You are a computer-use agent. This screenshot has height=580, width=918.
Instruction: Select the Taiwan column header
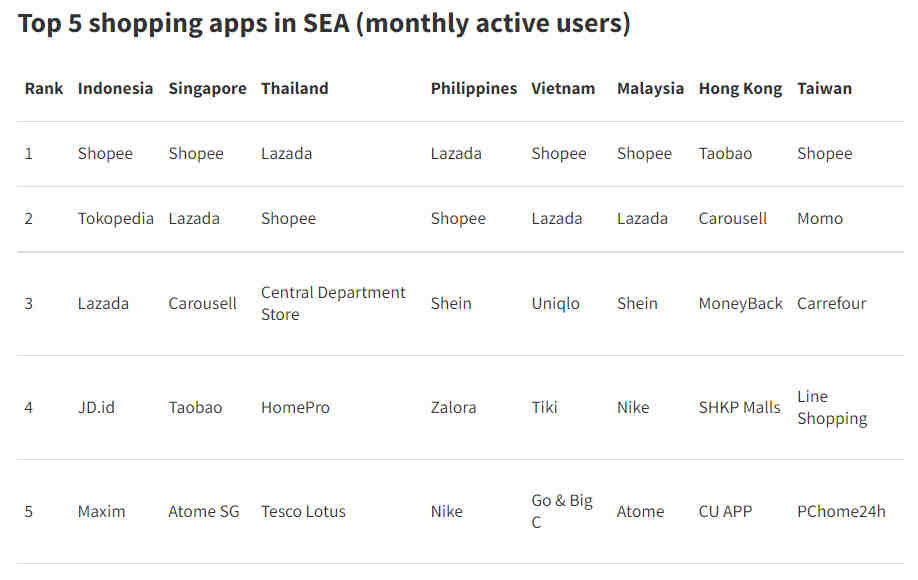824,88
